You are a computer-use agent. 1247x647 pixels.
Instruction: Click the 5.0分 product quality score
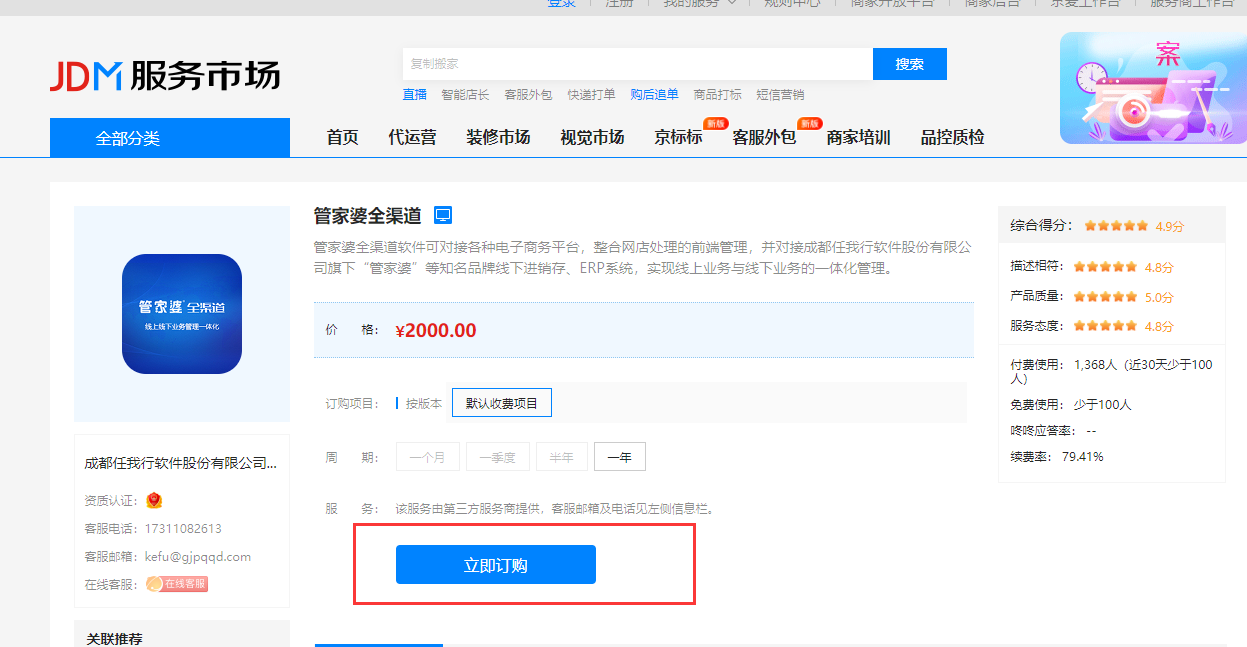click(1159, 297)
